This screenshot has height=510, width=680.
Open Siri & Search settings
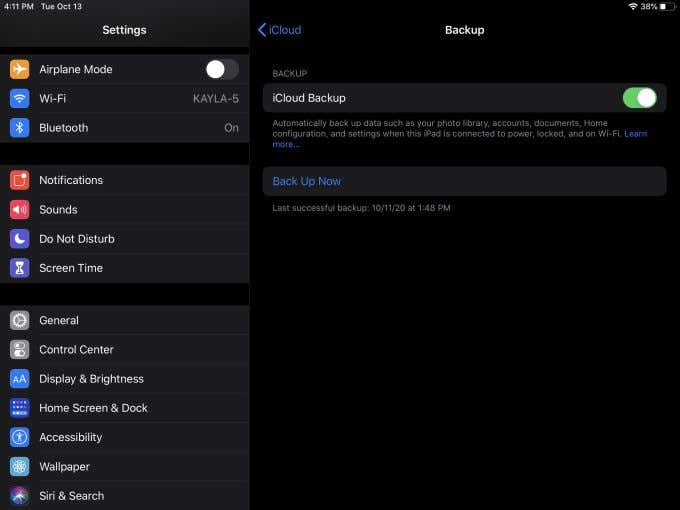[124, 496]
